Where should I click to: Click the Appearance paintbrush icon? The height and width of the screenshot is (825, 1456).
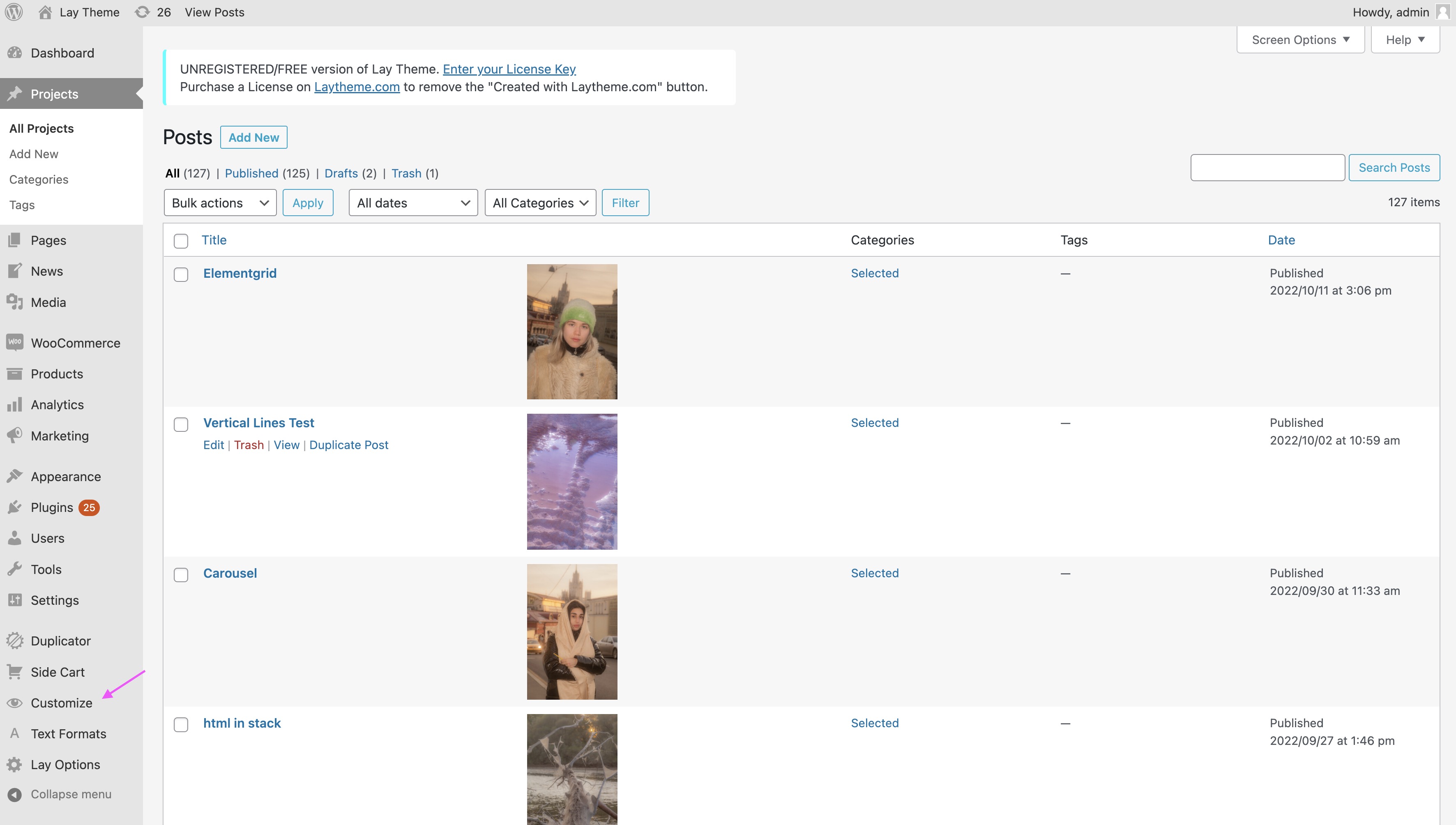click(x=15, y=476)
